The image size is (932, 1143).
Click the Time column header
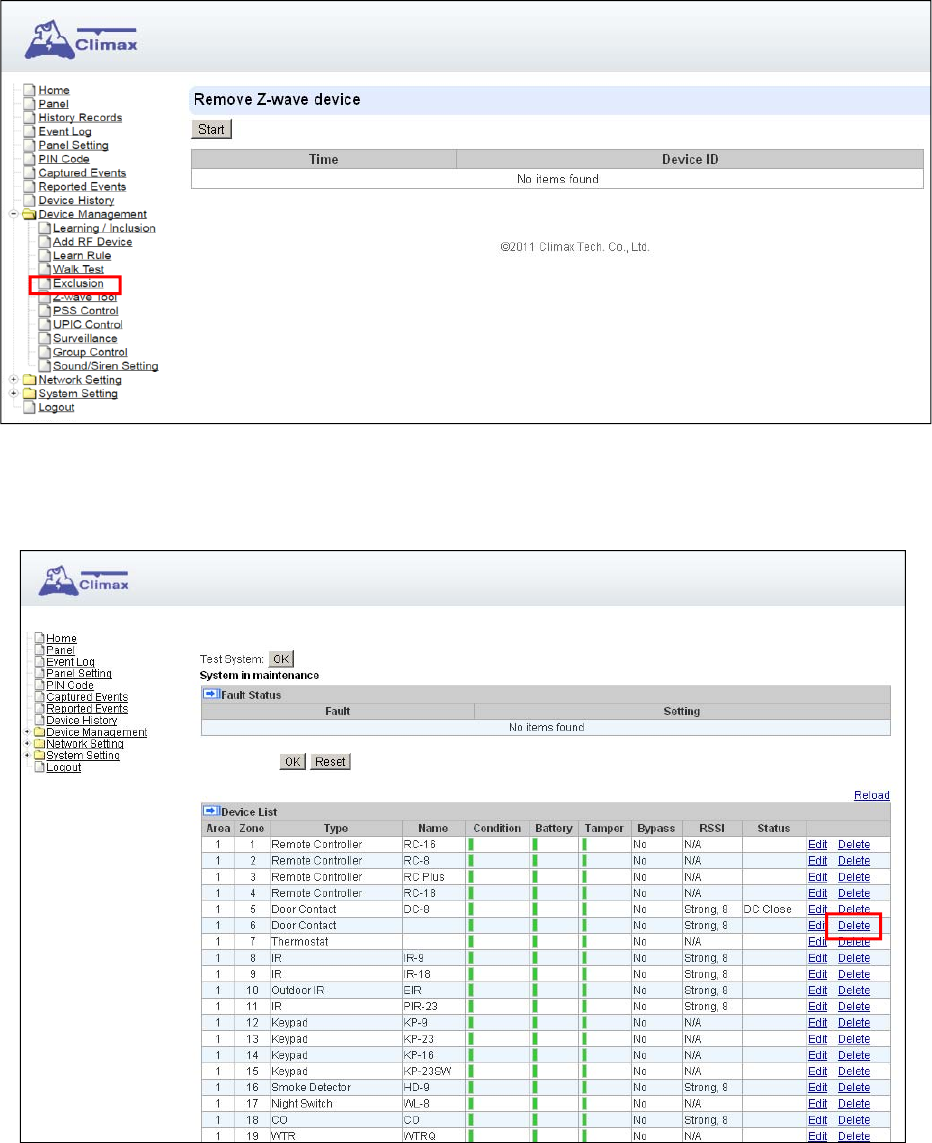coord(324,159)
